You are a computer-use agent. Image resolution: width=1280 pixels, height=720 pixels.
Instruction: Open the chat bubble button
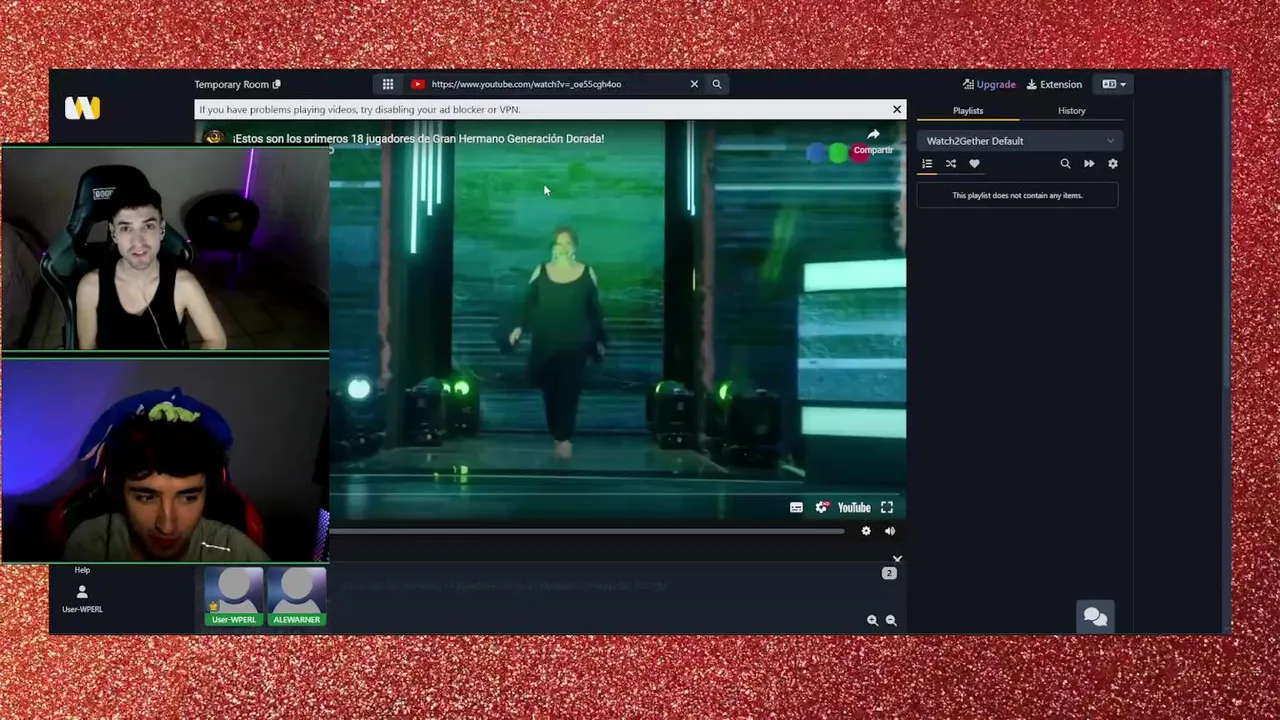pyautogui.click(x=1095, y=617)
